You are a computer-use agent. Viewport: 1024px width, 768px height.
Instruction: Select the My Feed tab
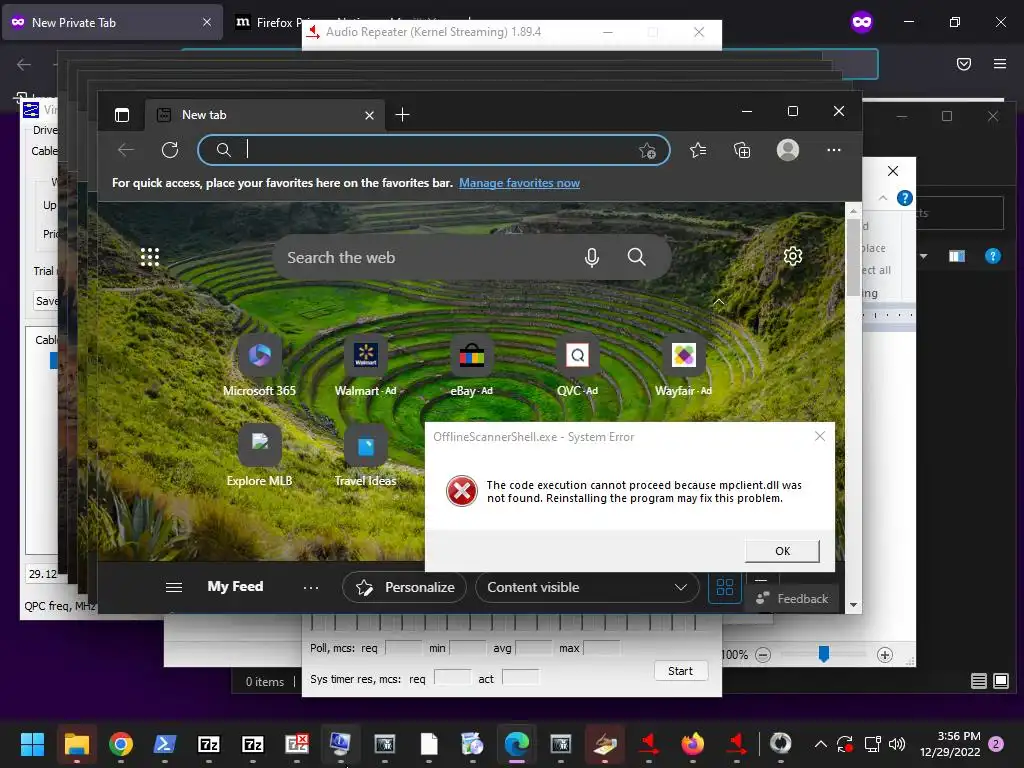point(235,586)
